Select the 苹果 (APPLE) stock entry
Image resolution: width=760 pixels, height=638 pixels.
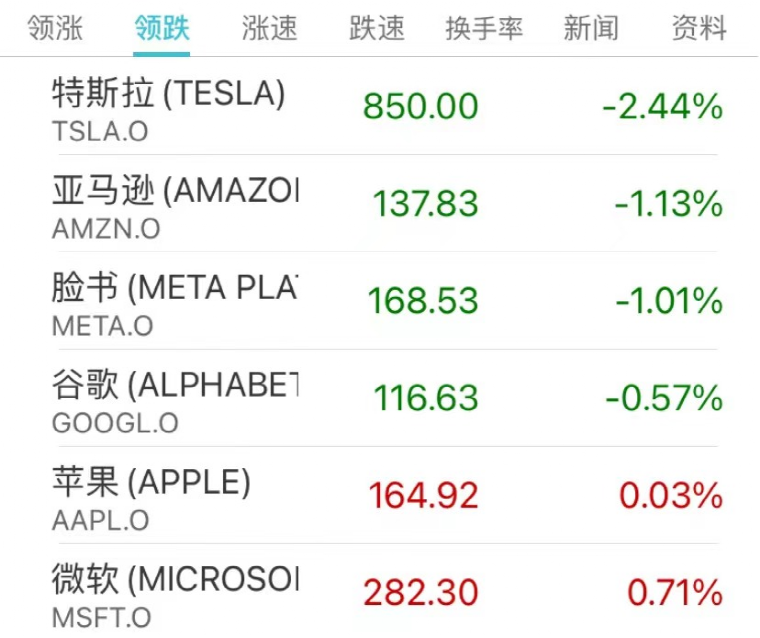click(x=380, y=495)
